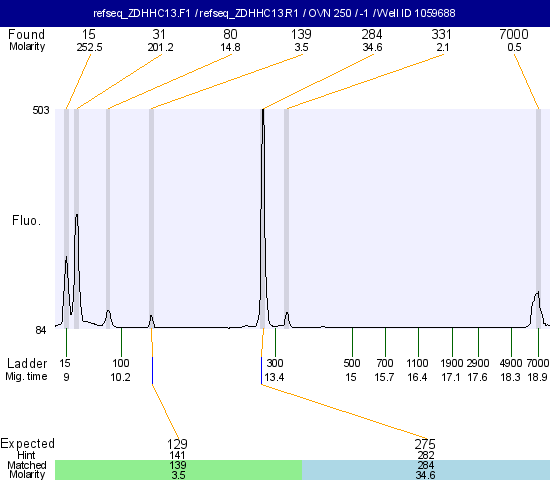Click the gray band at upper marker peak
This screenshot has height=480, width=550.
click(538, 219)
